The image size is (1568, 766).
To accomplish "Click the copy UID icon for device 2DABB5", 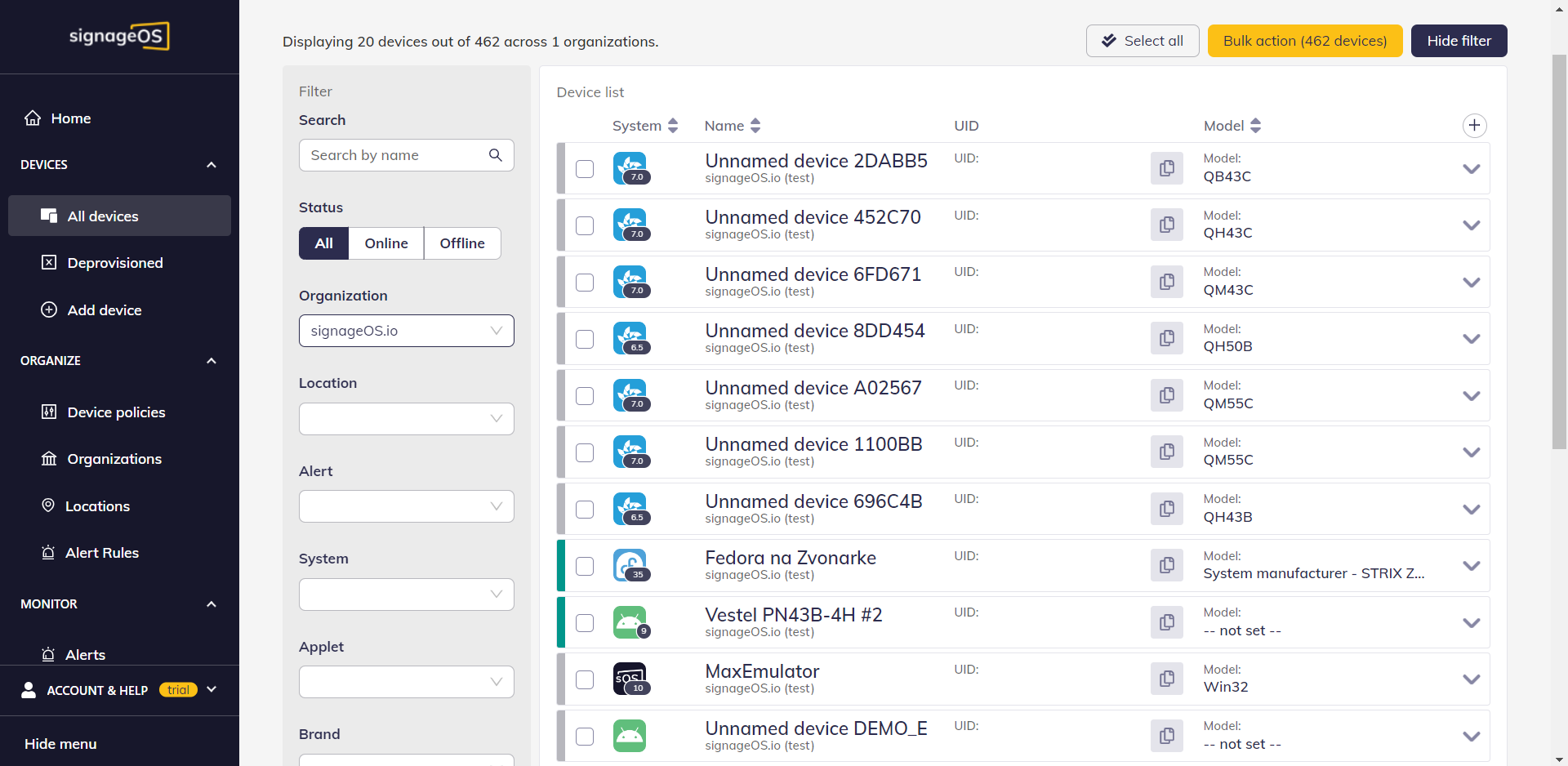I will (1166, 168).
